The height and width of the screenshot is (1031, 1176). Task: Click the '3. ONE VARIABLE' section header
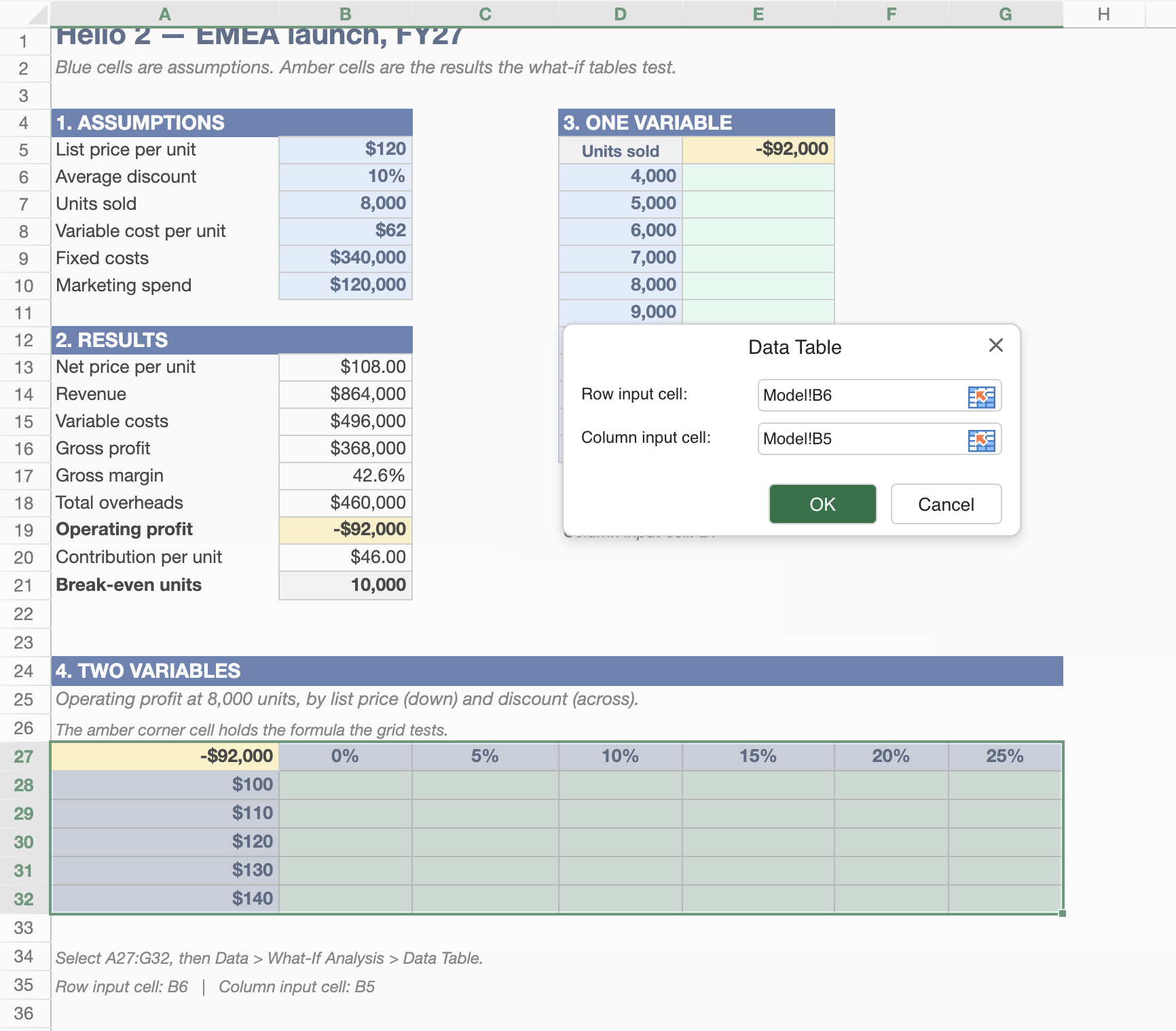pyautogui.click(x=697, y=123)
